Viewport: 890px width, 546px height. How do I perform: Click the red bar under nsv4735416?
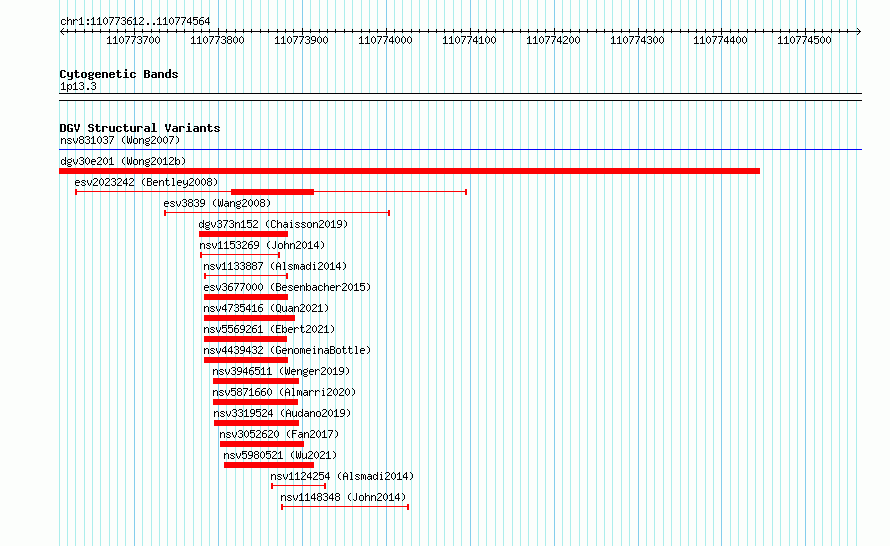[249, 318]
